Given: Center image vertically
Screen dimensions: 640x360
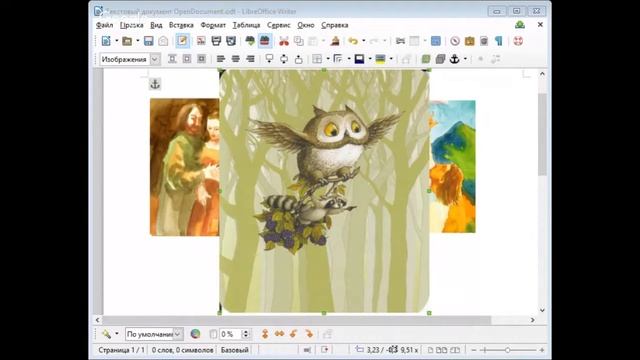Looking at the screenshot, I should pos(284,59).
